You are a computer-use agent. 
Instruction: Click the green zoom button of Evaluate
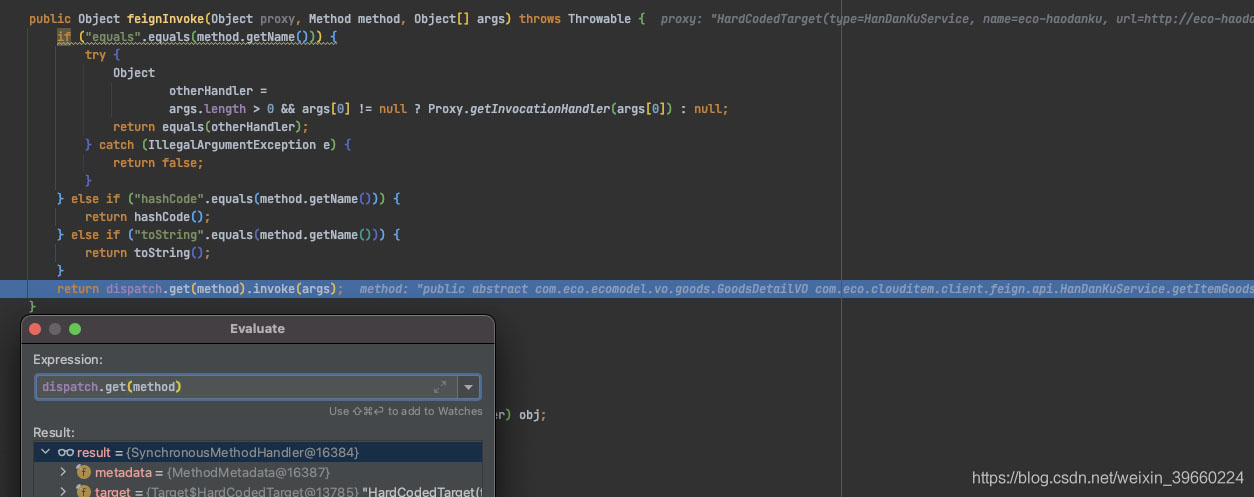(75, 329)
